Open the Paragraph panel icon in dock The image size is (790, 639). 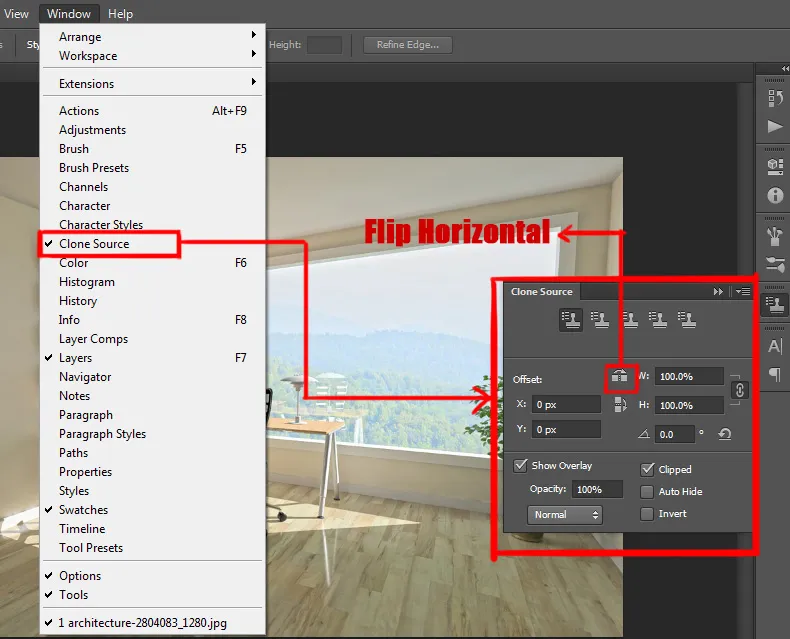pyautogui.click(x=775, y=374)
